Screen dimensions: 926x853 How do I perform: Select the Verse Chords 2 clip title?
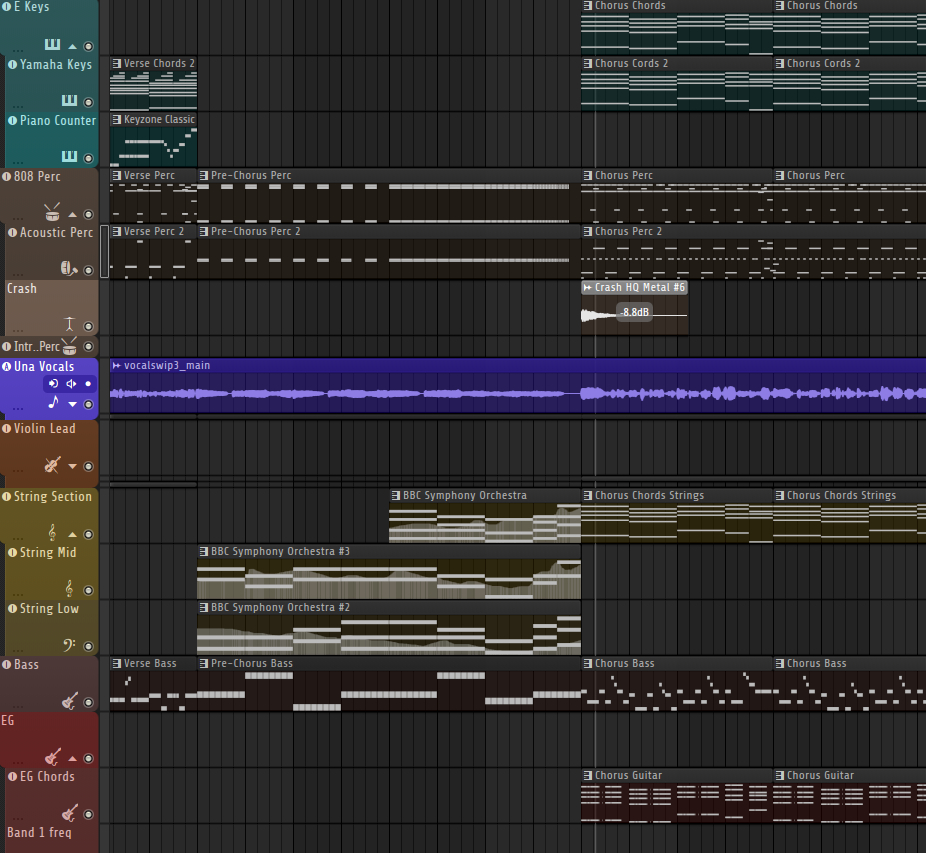(158, 63)
